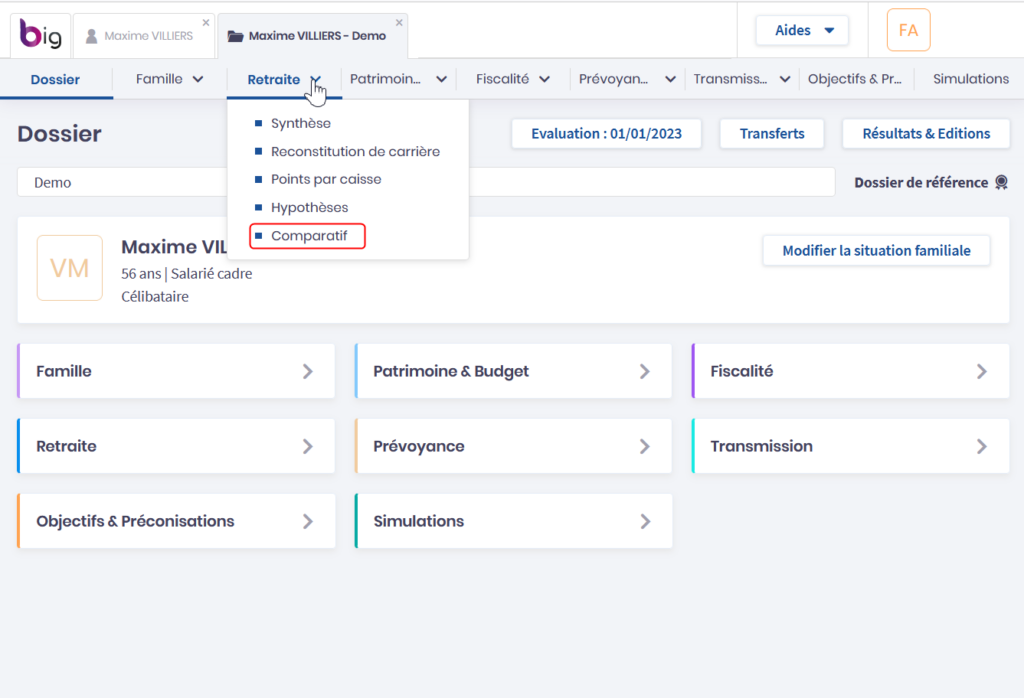Switch to the Simulations navigation tab

pyautogui.click(x=970, y=79)
